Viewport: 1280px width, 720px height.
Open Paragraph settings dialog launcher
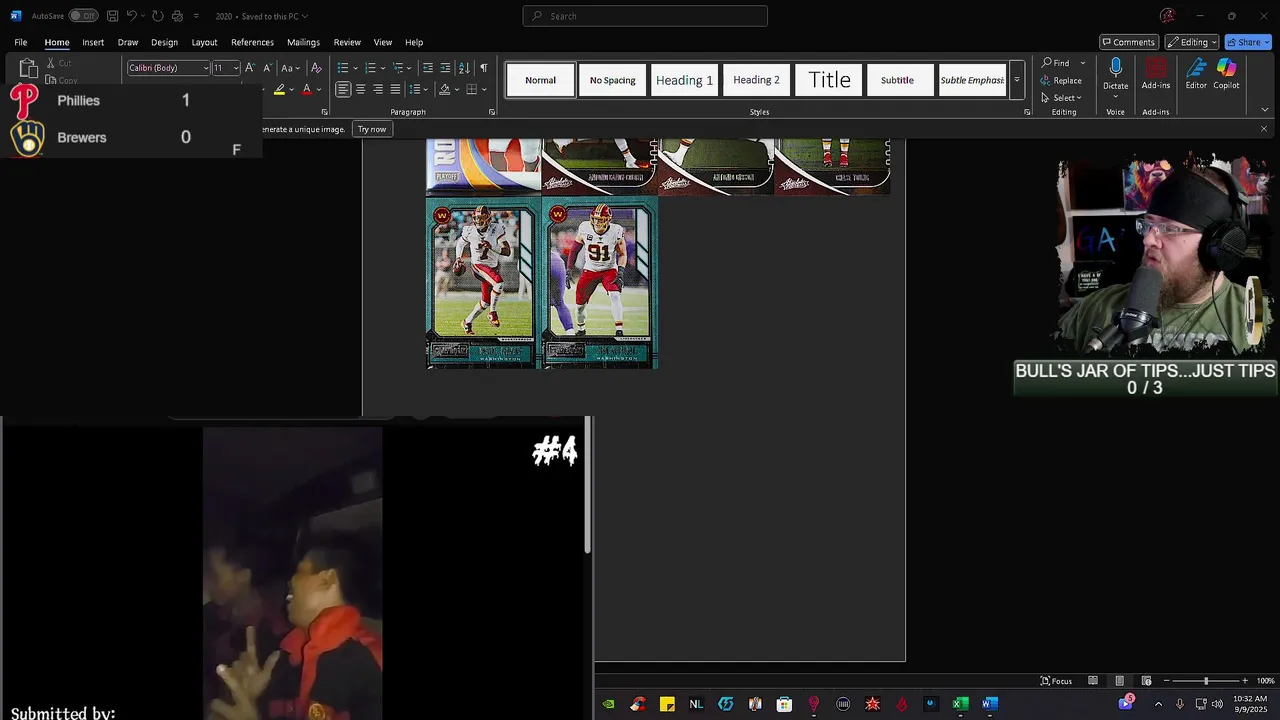click(x=492, y=112)
